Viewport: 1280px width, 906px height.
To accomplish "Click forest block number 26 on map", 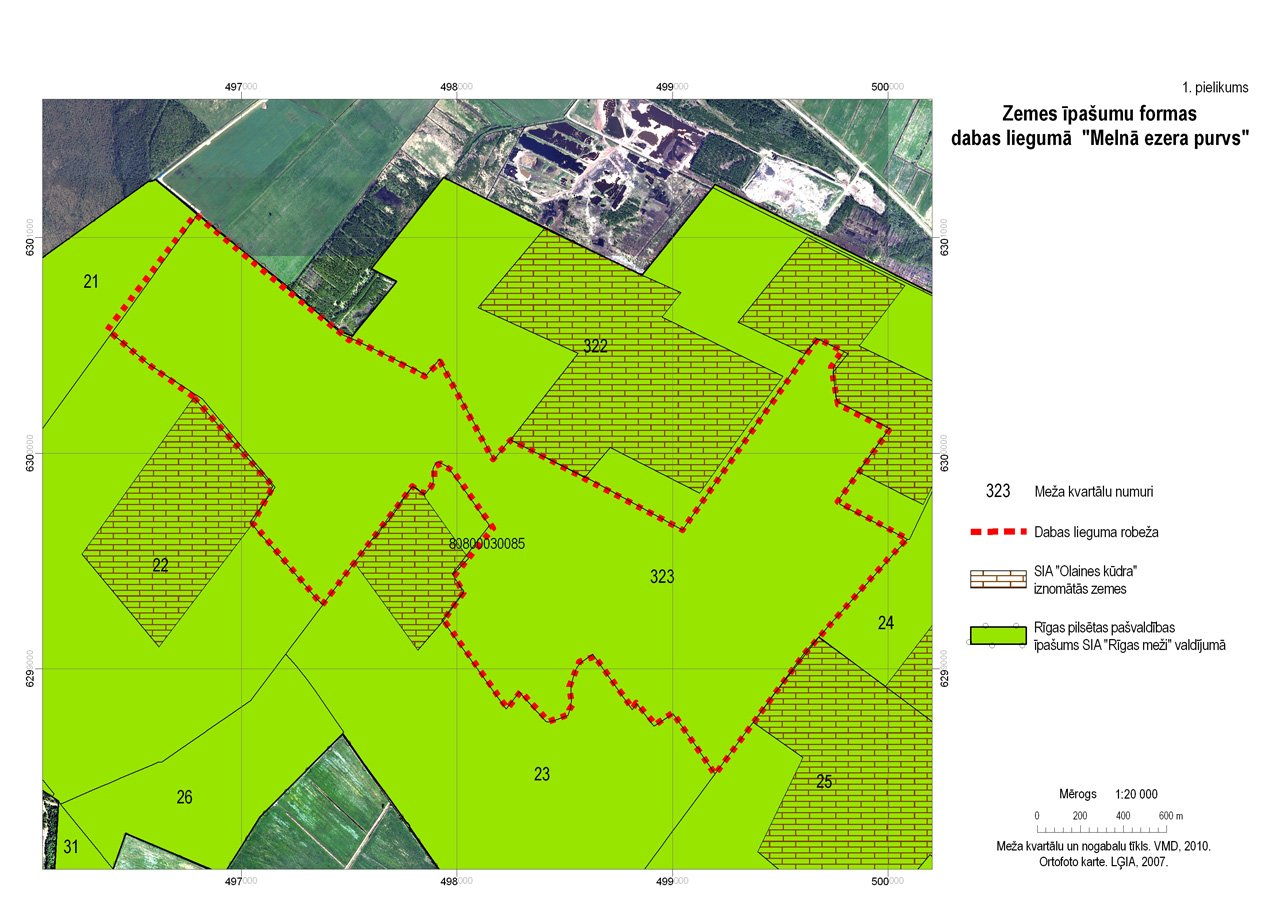I will tap(184, 797).
